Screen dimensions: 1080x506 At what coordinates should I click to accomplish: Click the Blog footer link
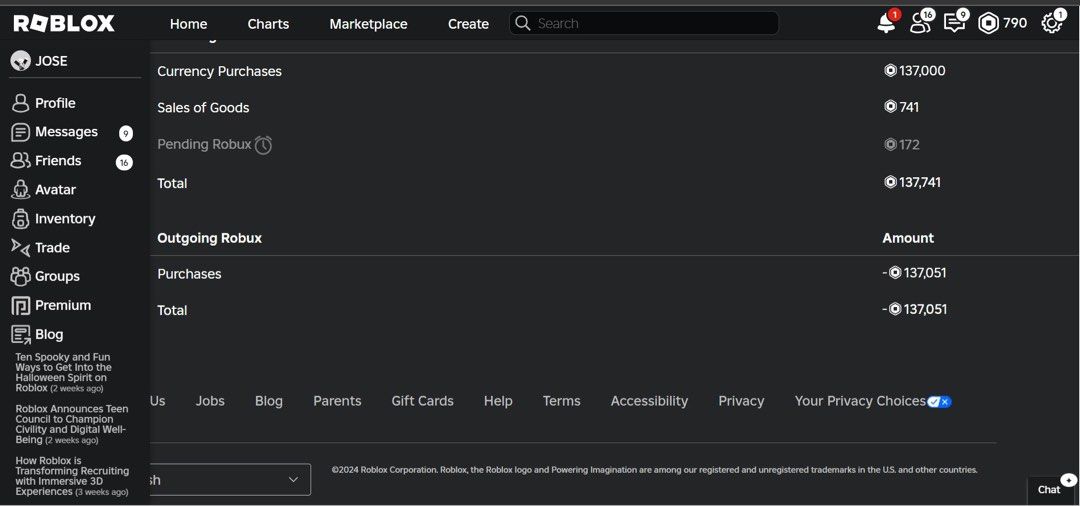coord(269,401)
